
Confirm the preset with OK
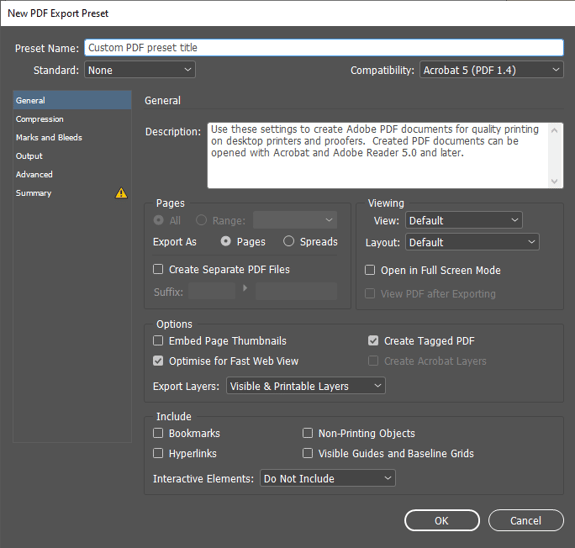click(x=442, y=520)
